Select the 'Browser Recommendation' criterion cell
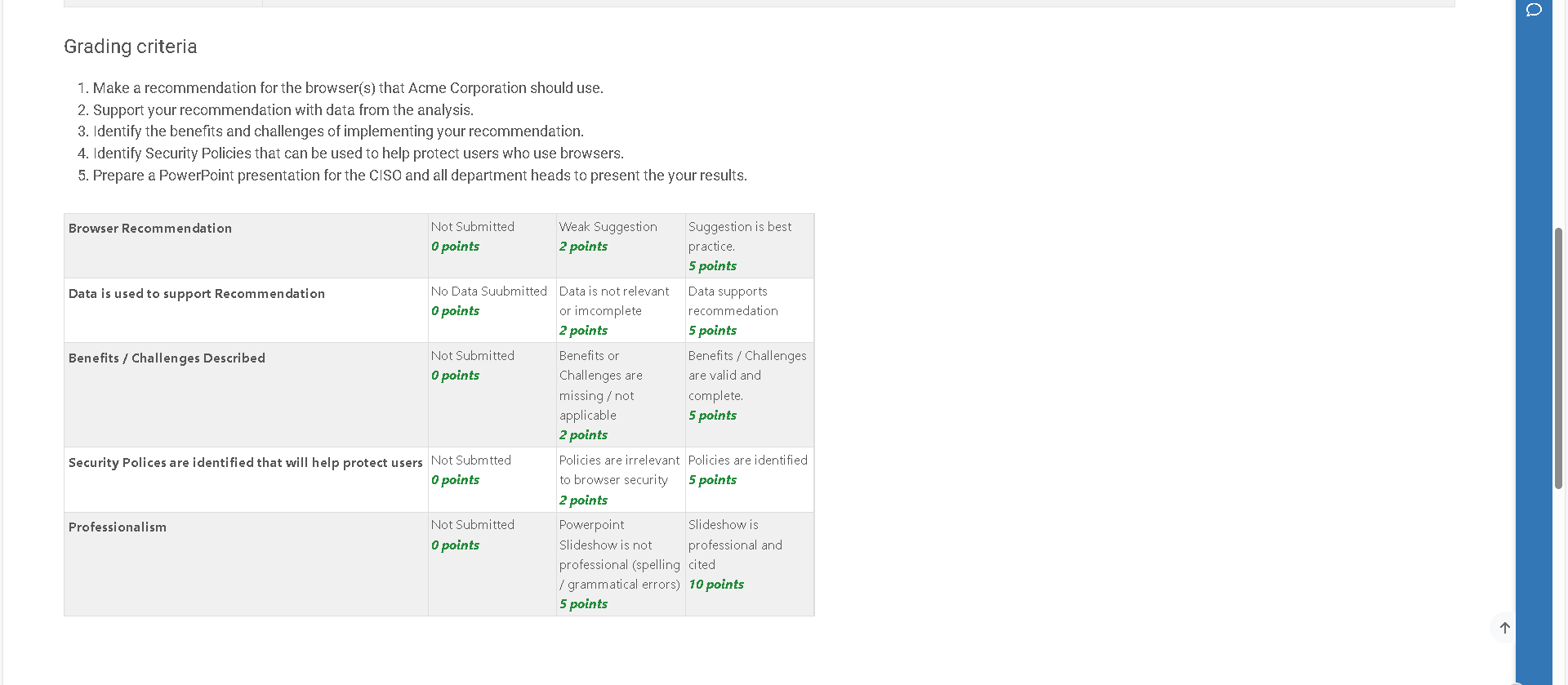 click(246, 246)
